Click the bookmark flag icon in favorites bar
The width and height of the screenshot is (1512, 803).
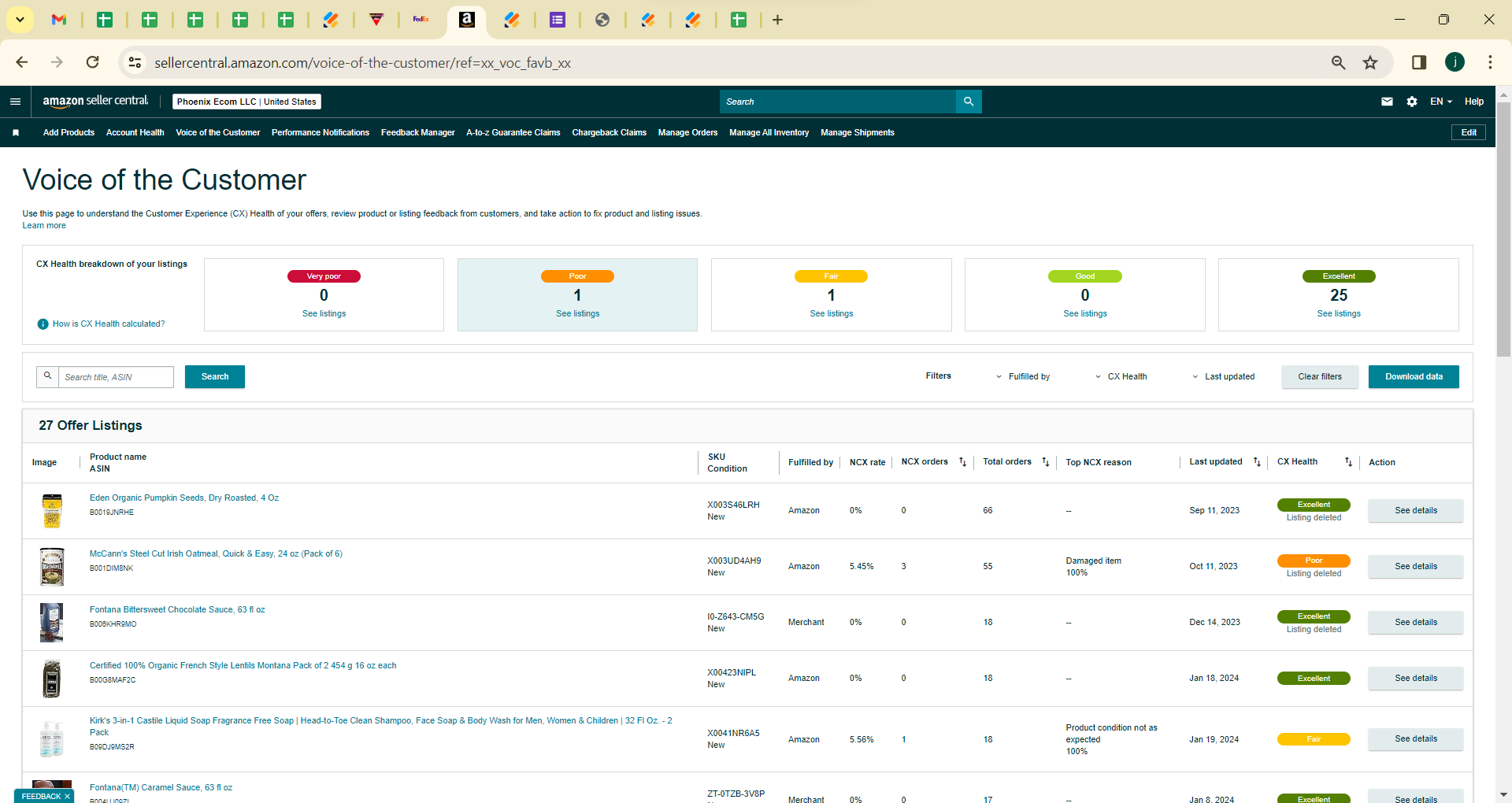point(16,132)
